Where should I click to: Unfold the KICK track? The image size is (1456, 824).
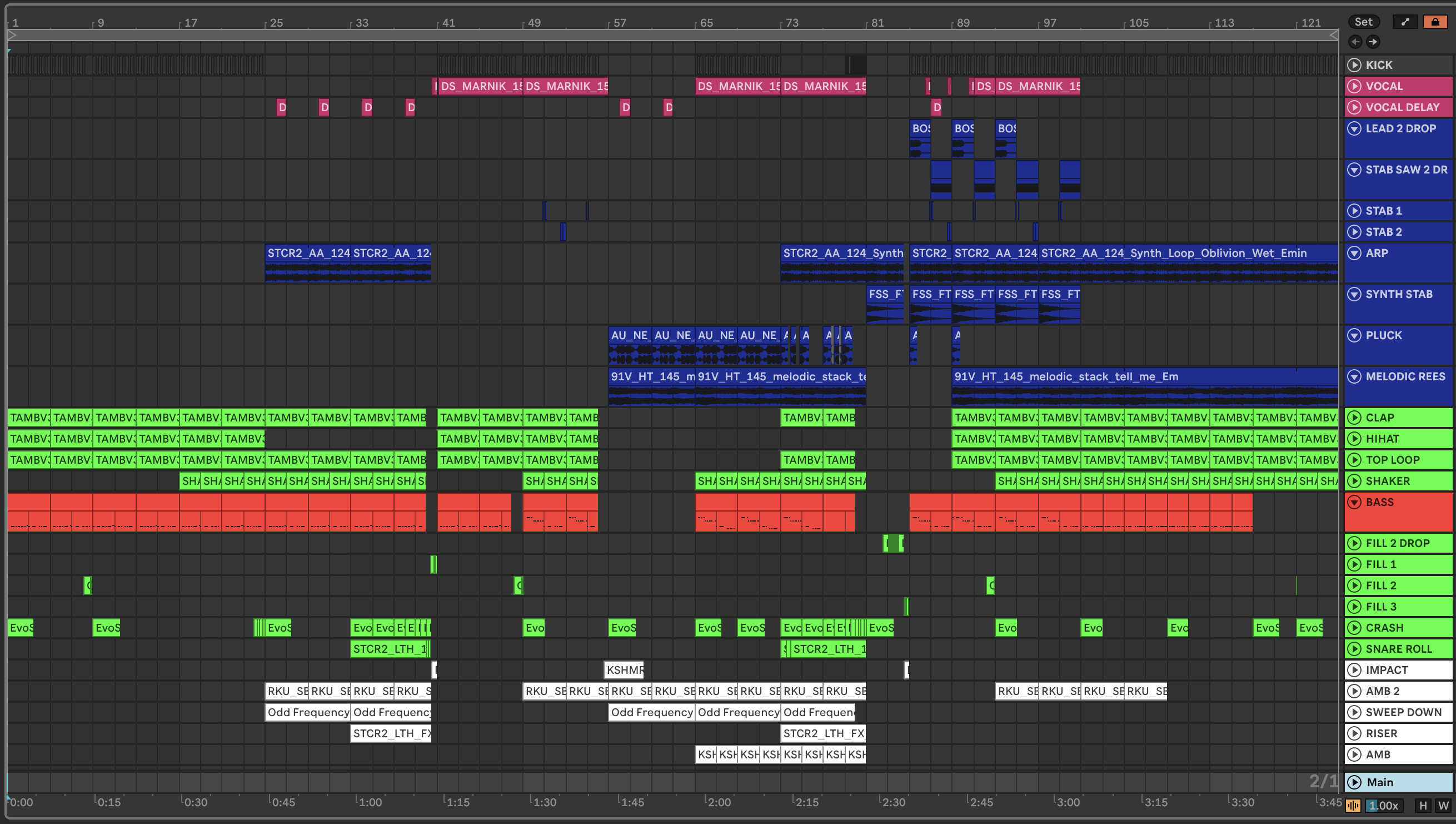[x=1354, y=65]
